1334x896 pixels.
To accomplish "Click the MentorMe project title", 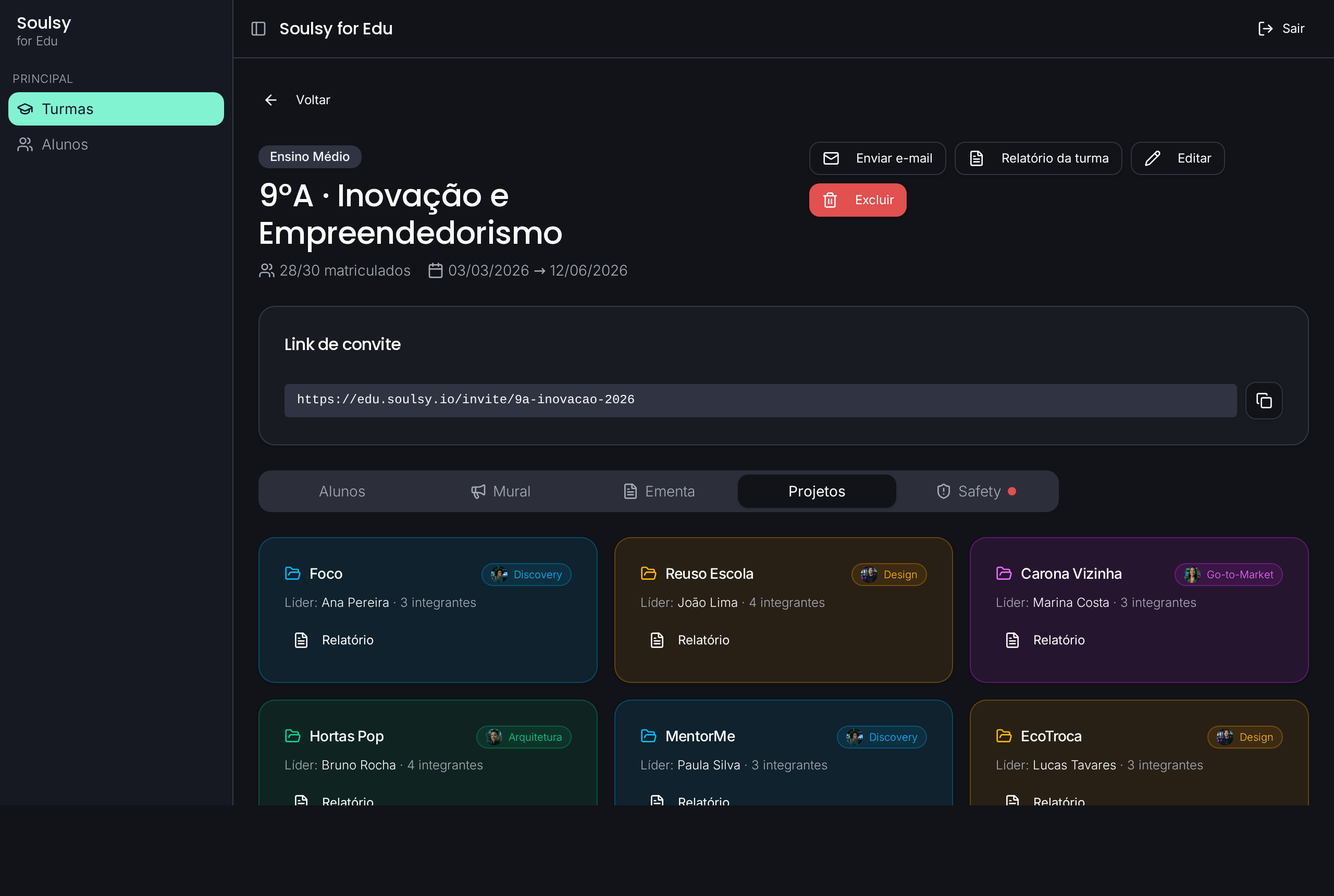I will 700,736.
